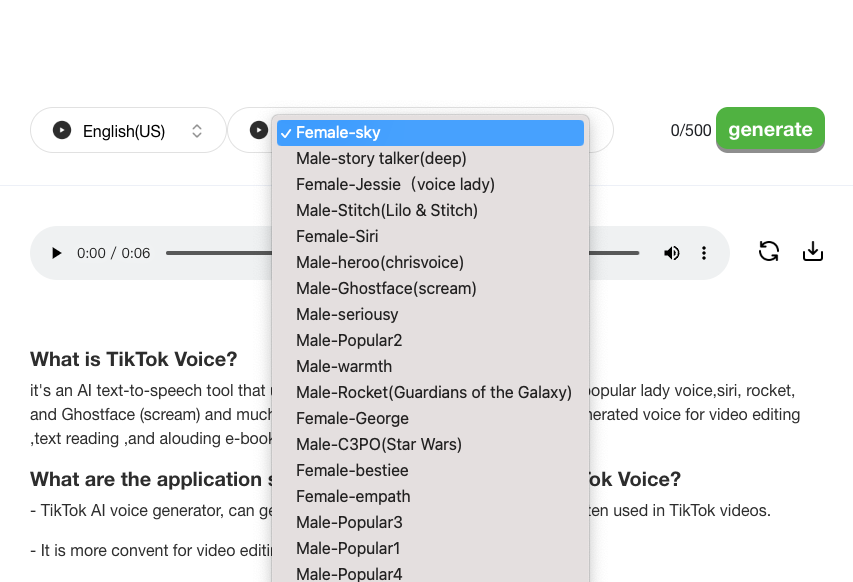Click play icon beside voice selector
The width and height of the screenshot is (853, 582).
258,130
